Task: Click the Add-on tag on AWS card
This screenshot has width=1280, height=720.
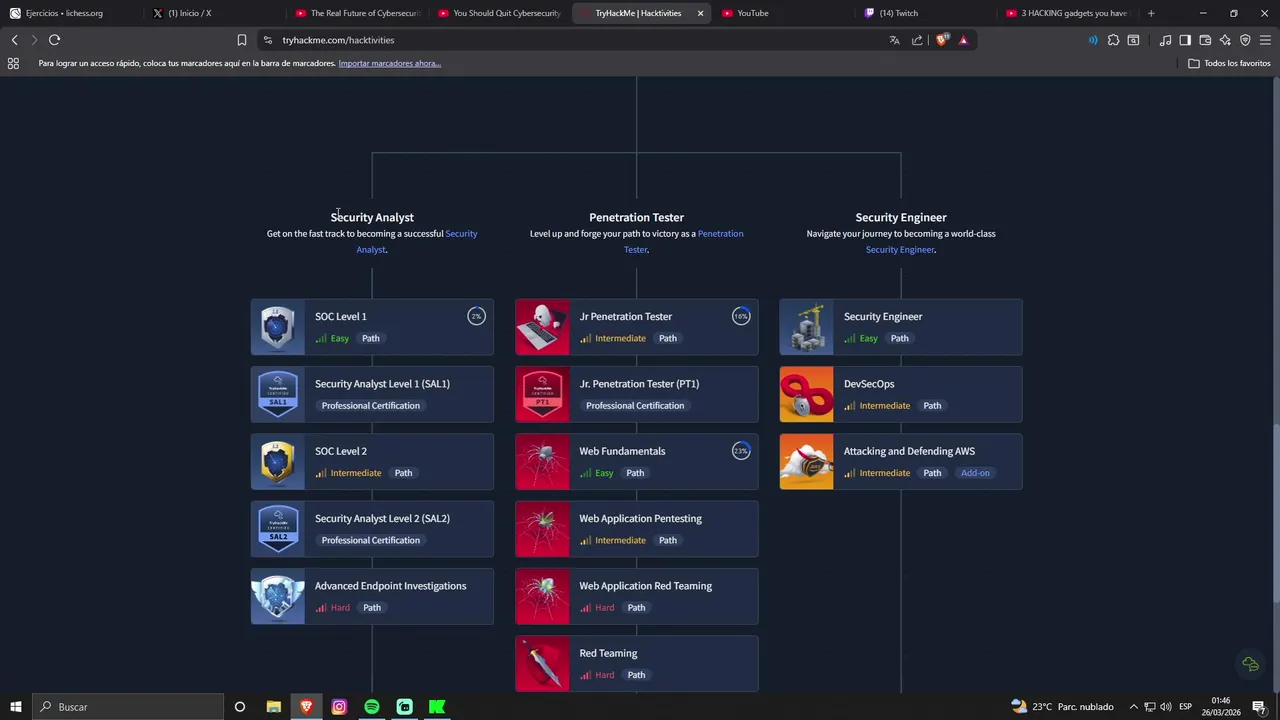Action: click(x=975, y=473)
